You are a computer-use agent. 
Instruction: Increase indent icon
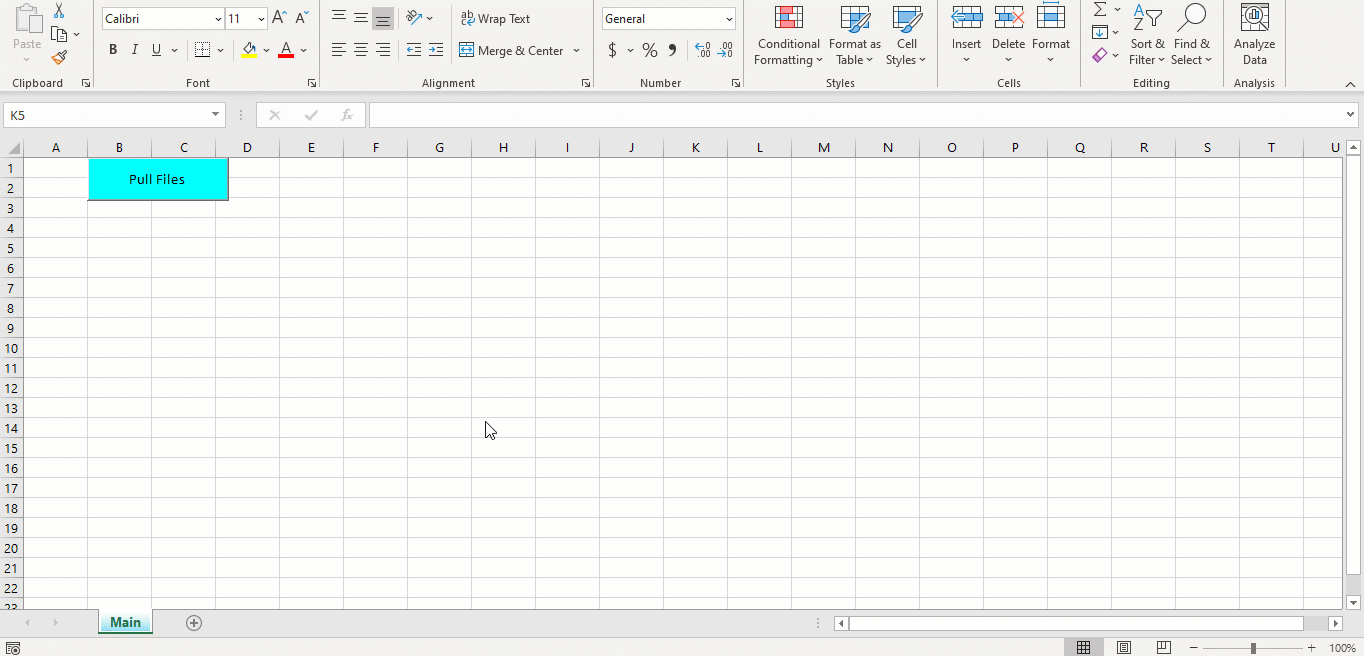(x=436, y=50)
